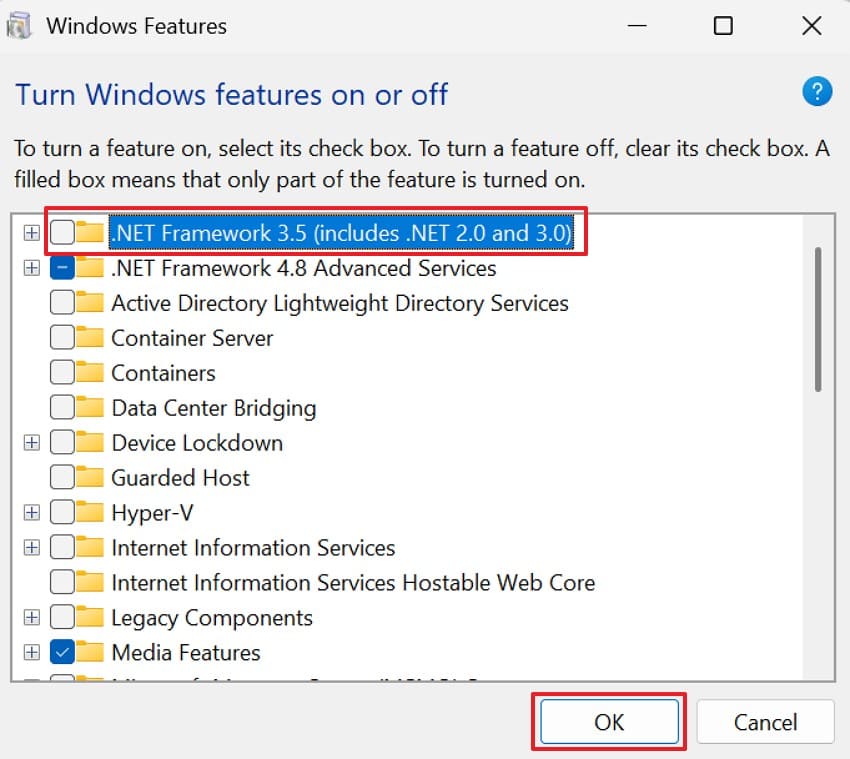Click the folder icon for Active Directory Lightweight Directory Services

pyautogui.click(x=88, y=302)
